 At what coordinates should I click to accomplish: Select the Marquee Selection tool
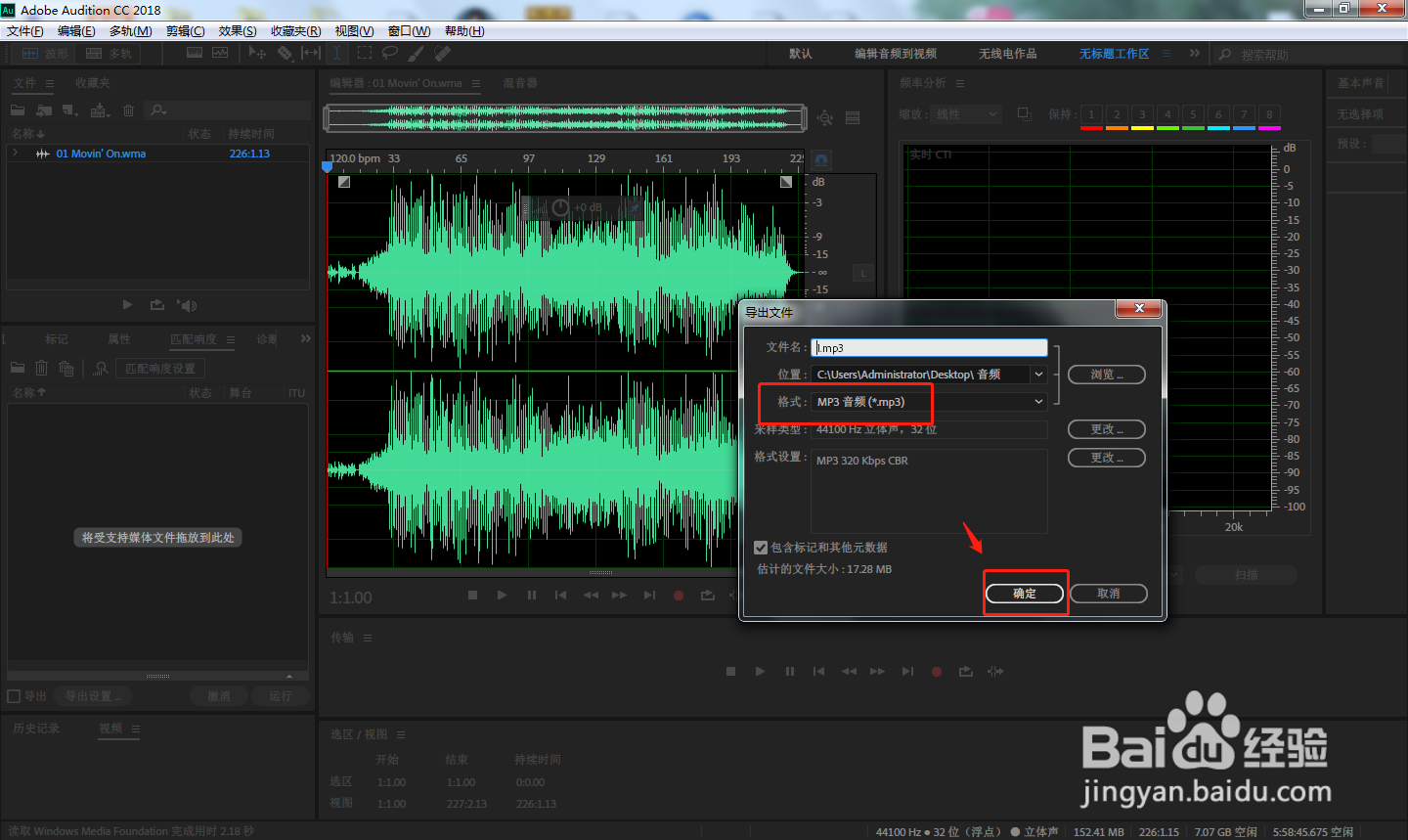[x=365, y=53]
